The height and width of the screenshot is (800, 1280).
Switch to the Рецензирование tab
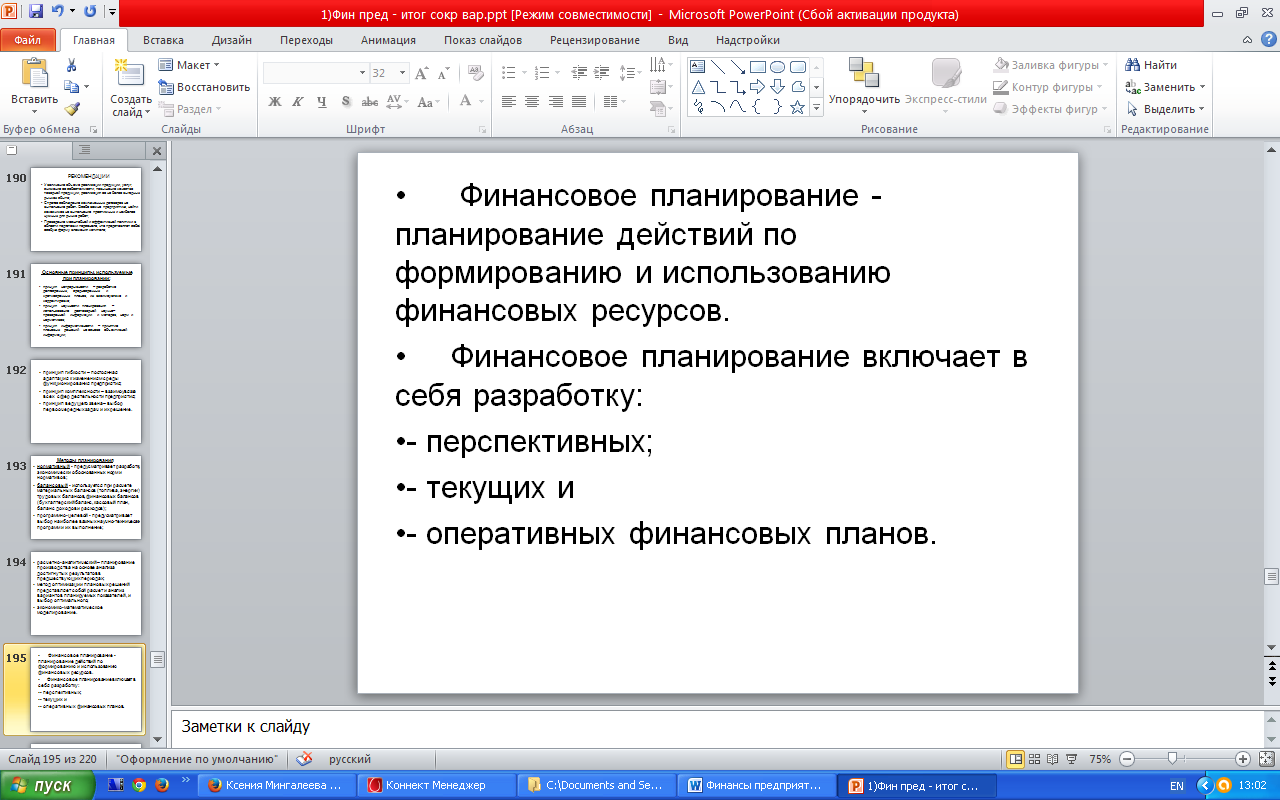(x=595, y=40)
